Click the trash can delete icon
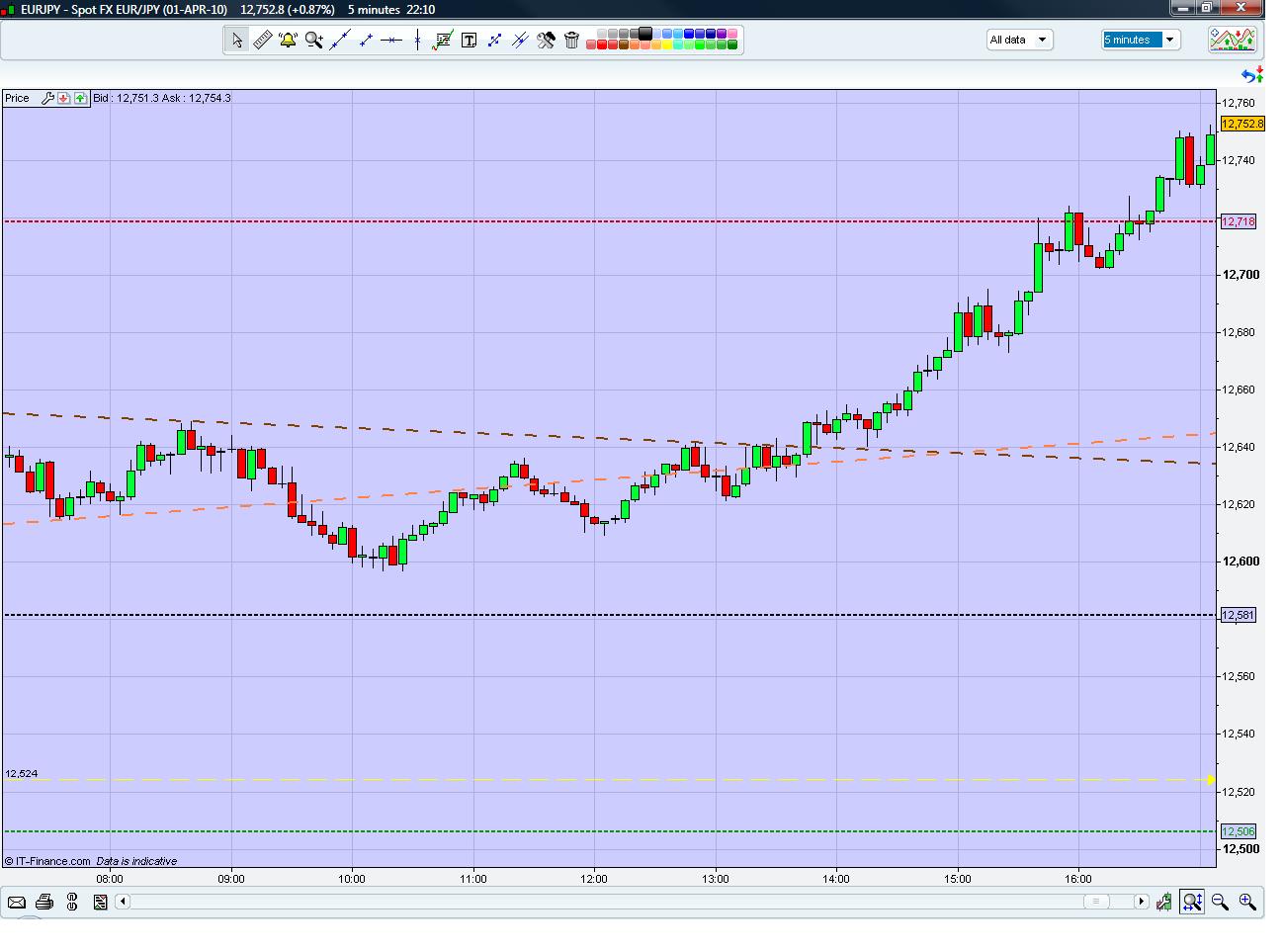 tap(571, 41)
